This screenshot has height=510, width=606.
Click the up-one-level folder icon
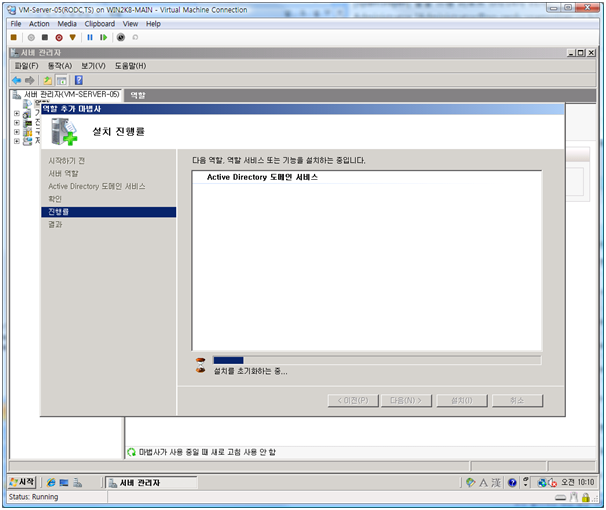[x=48, y=80]
